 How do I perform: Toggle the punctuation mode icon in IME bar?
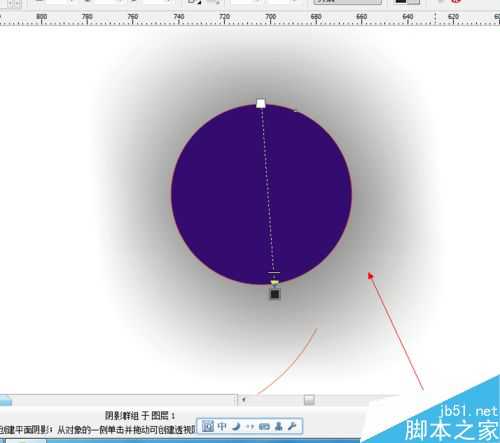point(250,427)
